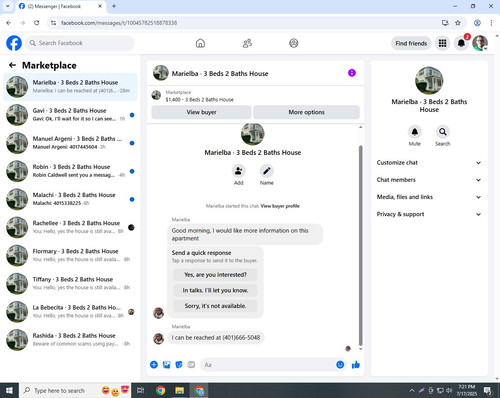Click the Search Facebook field
Screen dimensions: 500x398
coord(80,43)
